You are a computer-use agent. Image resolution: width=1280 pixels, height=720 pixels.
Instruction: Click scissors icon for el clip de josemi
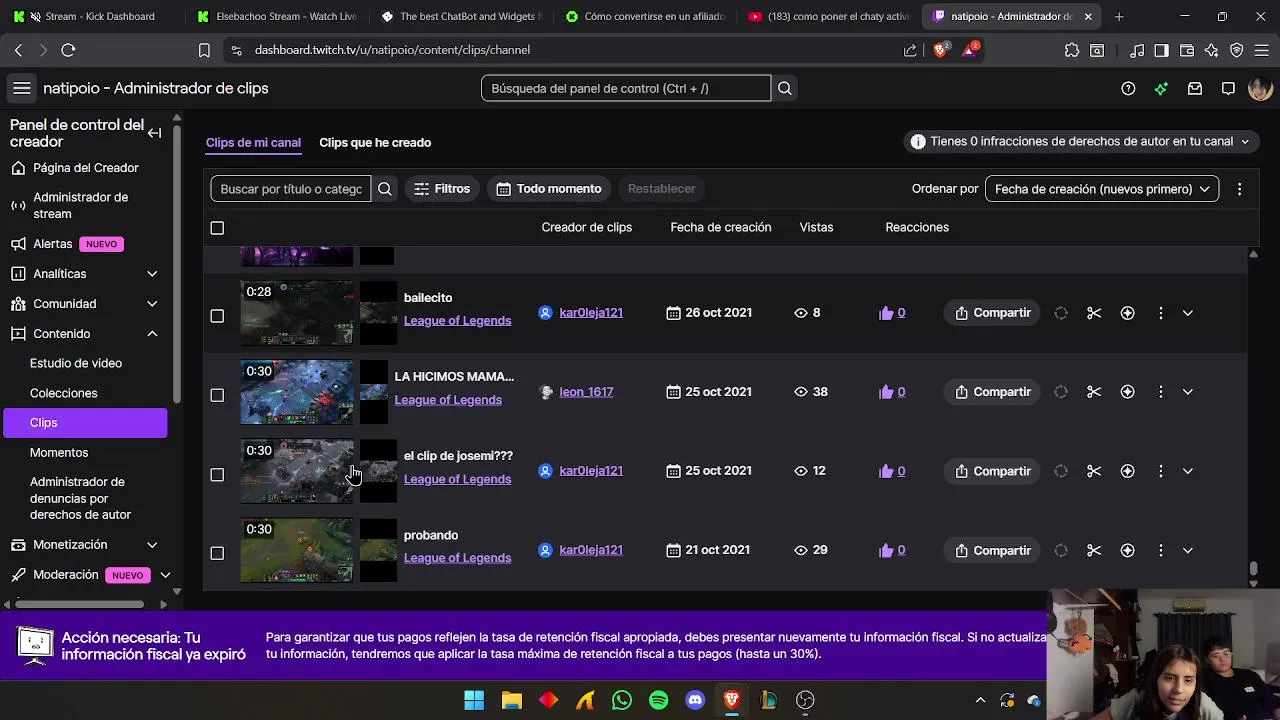(1094, 471)
